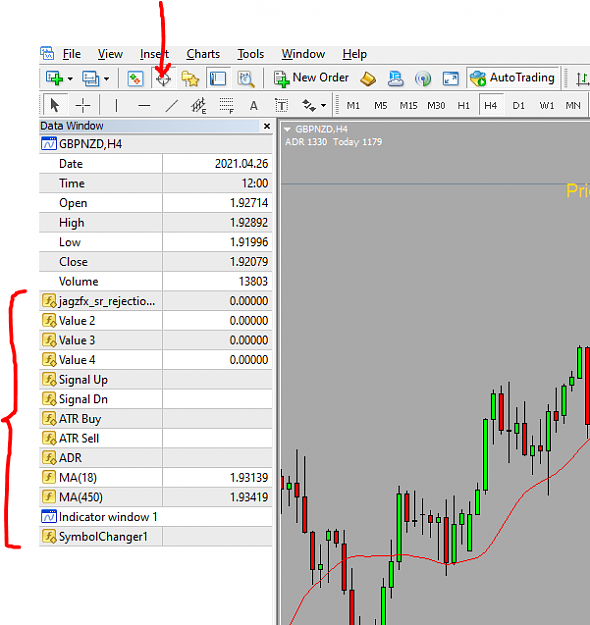Click the New Chart icon
The width and height of the screenshot is (590, 625).
click(x=55, y=78)
